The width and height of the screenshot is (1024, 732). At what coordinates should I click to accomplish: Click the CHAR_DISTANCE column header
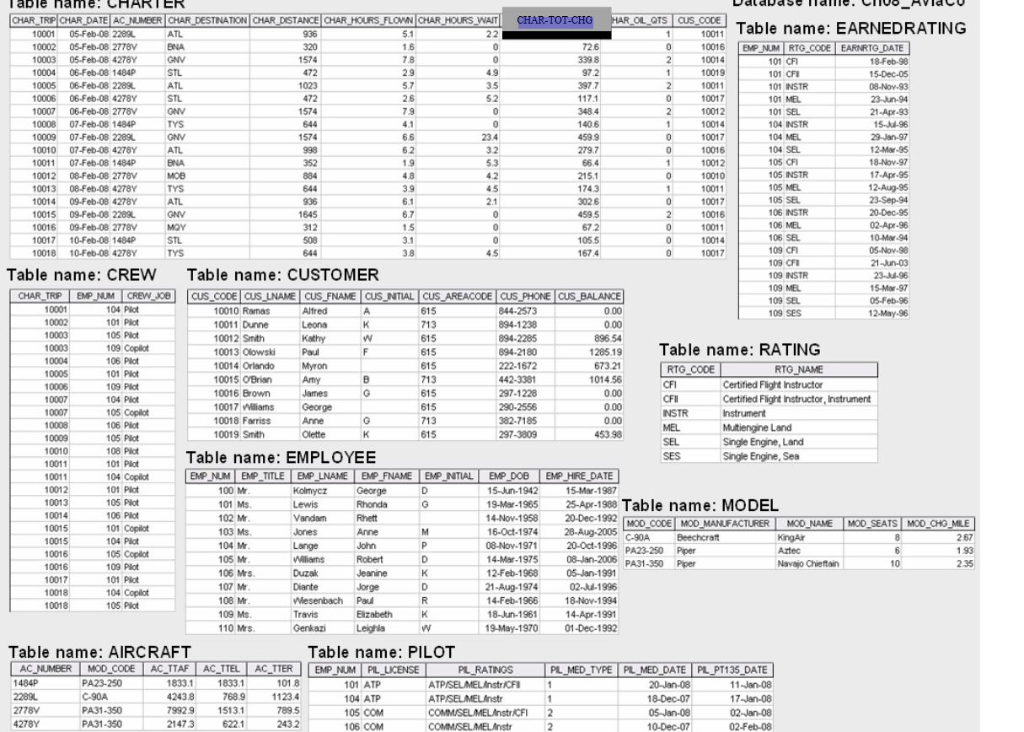click(x=285, y=20)
